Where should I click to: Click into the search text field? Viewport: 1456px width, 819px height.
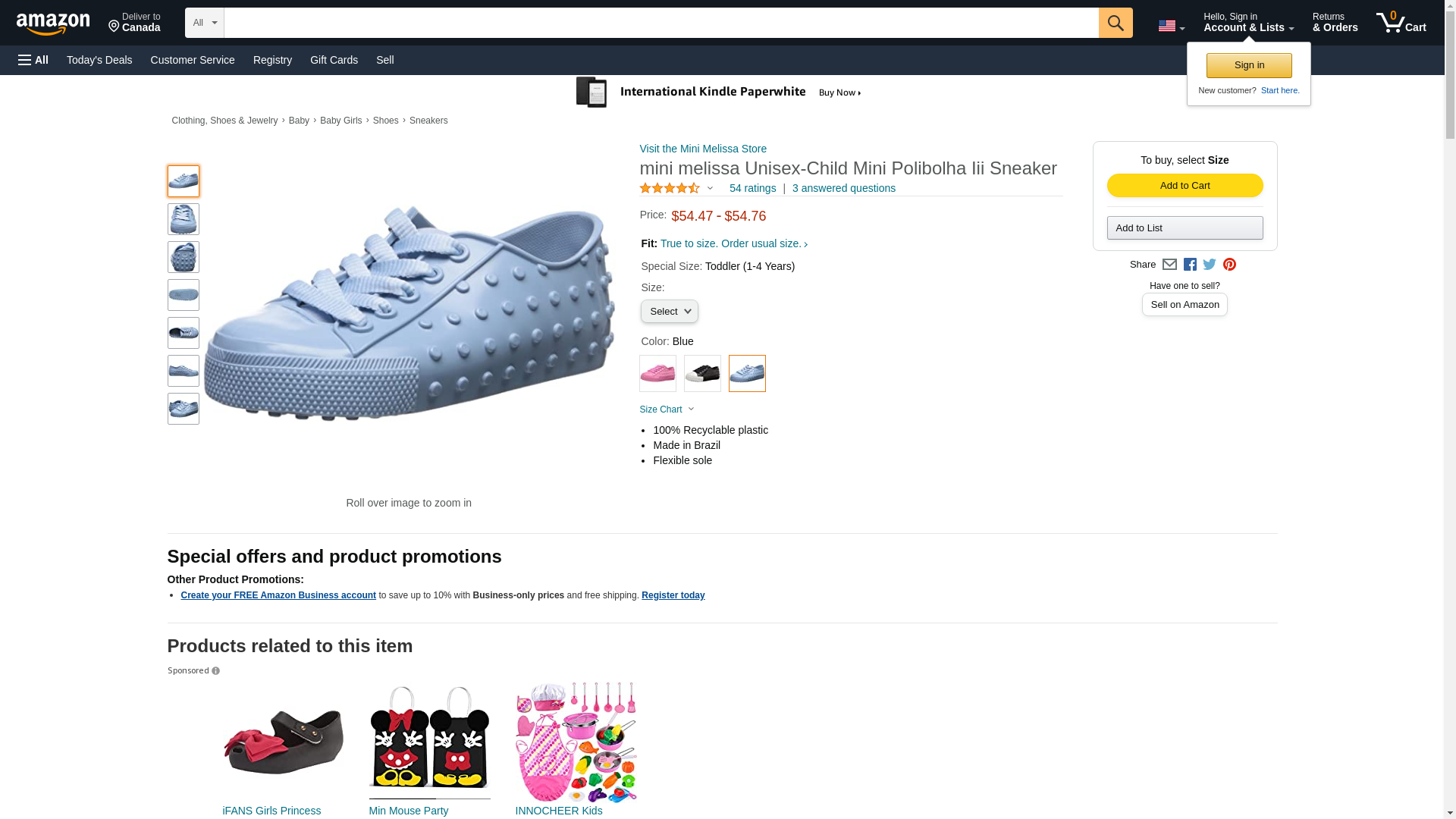pos(661,23)
